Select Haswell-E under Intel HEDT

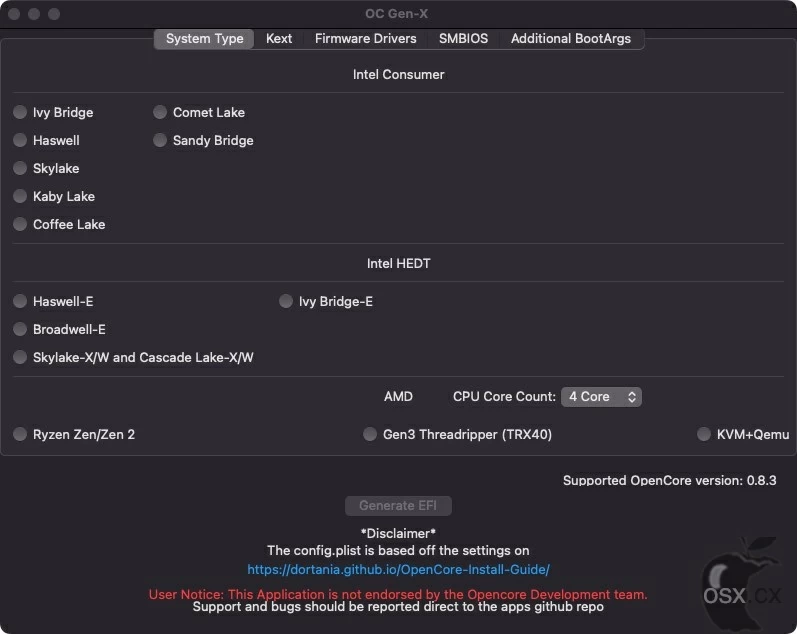(x=20, y=301)
